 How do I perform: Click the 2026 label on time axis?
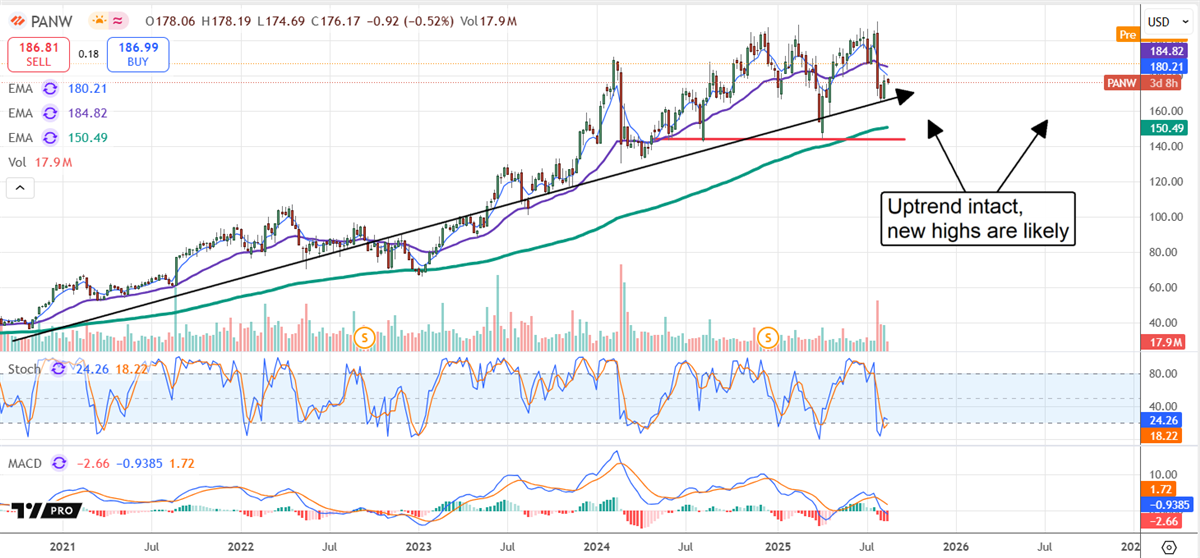pyautogui.click(x=955, y=547)
